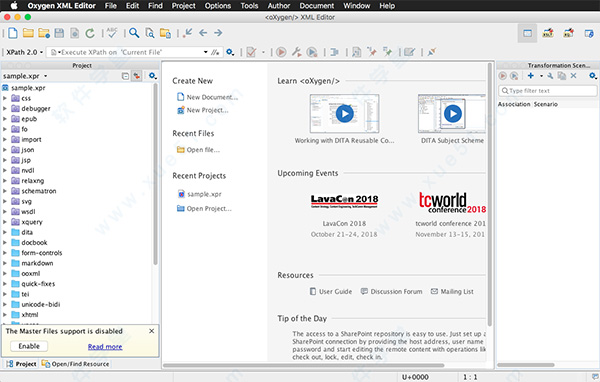Expand the debugger folder
Image resolution: width=600 pixels, height=382 pixels.
tap(5, 109)
